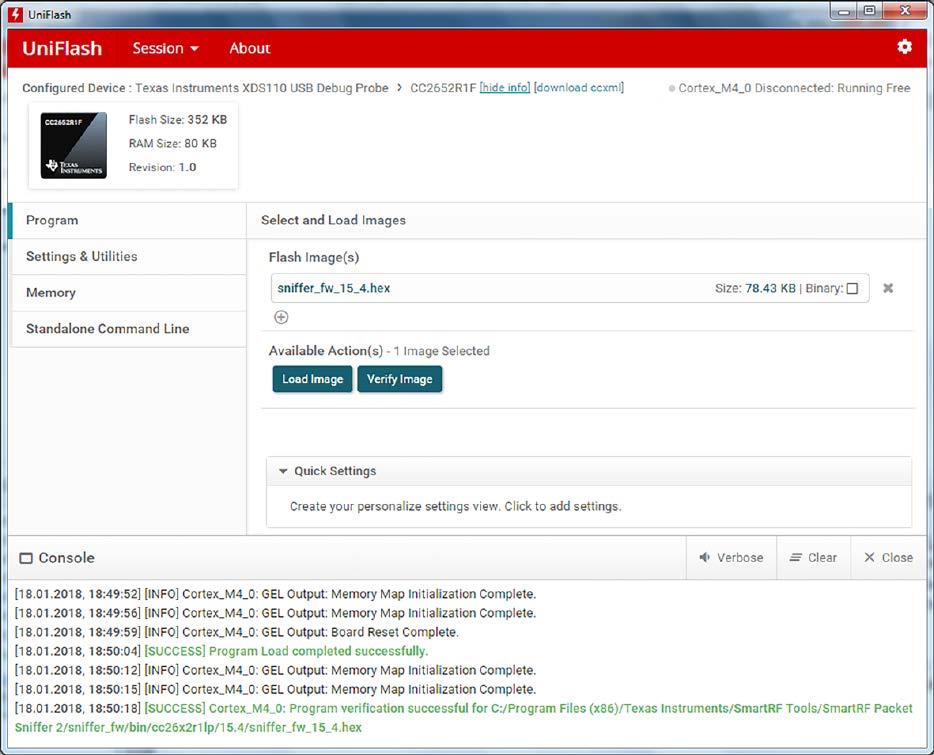
Task: Click the 18:49:52 Memory Map Initialization log line
Action: [275, 594]
